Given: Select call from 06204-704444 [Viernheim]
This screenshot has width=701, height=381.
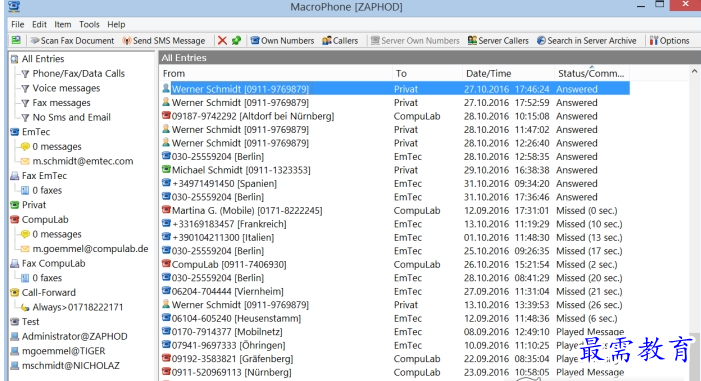Looking at the screenshot, I should pyautogui.click(x=395, y=292).
